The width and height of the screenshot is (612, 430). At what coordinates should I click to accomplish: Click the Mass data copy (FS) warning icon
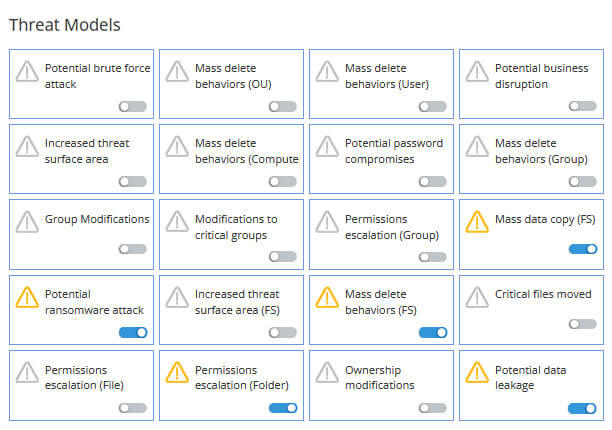(x=477, y=221)
